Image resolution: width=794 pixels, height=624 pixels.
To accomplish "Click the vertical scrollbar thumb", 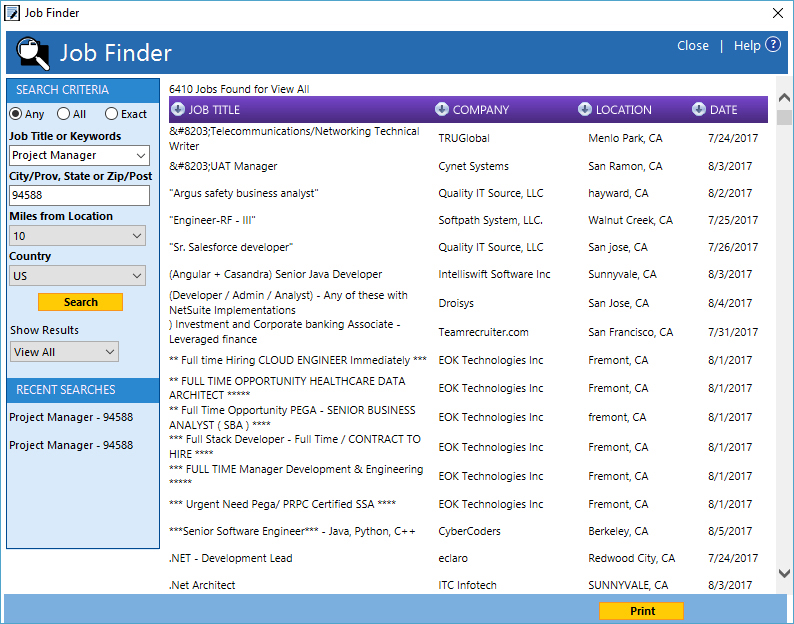I will click(x=784, y=118).
